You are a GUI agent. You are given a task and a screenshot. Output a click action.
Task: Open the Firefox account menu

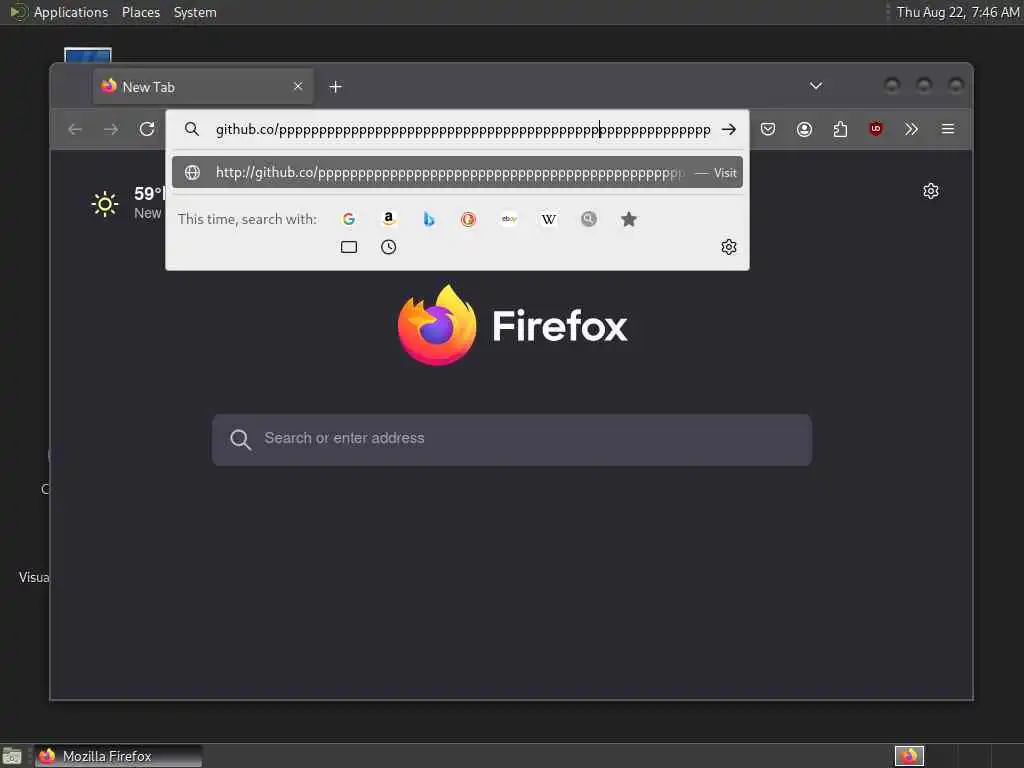[x=805, y=129]
